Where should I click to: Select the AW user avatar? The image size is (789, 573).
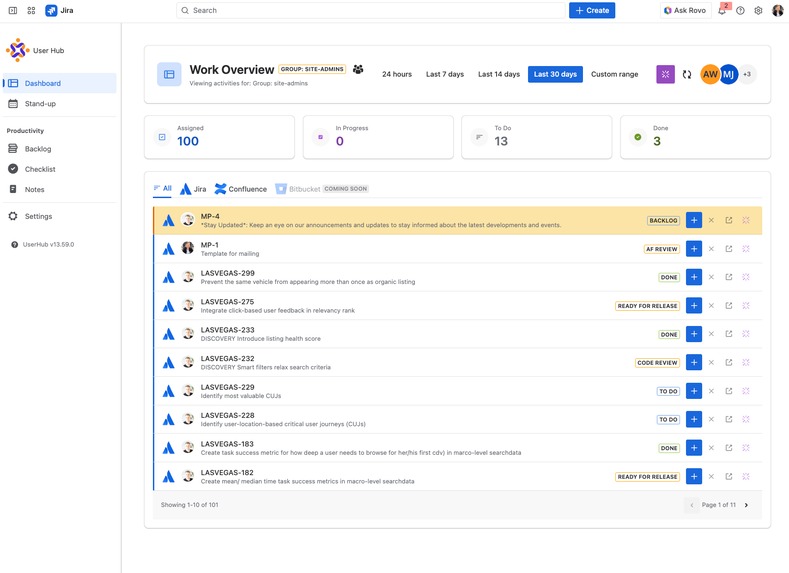(x=709, y=74)
